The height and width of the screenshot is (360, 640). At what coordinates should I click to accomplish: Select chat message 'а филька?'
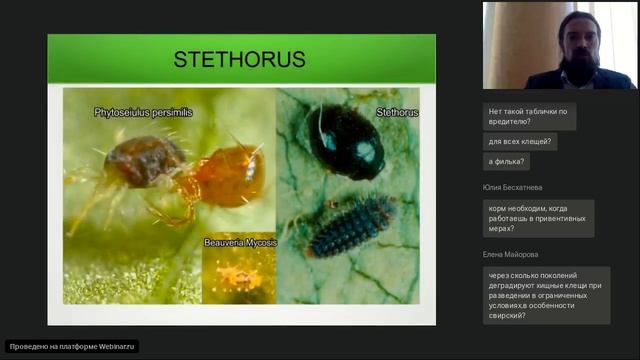(506, 162)
